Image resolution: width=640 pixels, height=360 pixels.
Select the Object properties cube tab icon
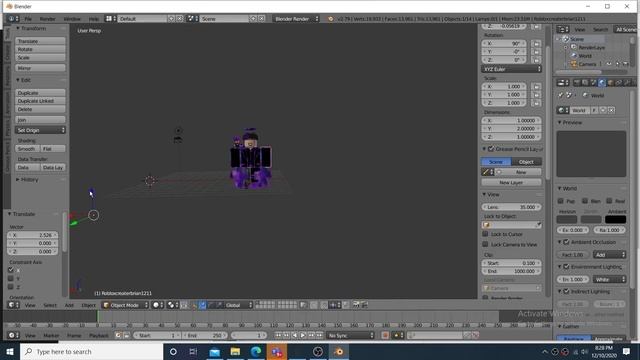coord(610,83)
